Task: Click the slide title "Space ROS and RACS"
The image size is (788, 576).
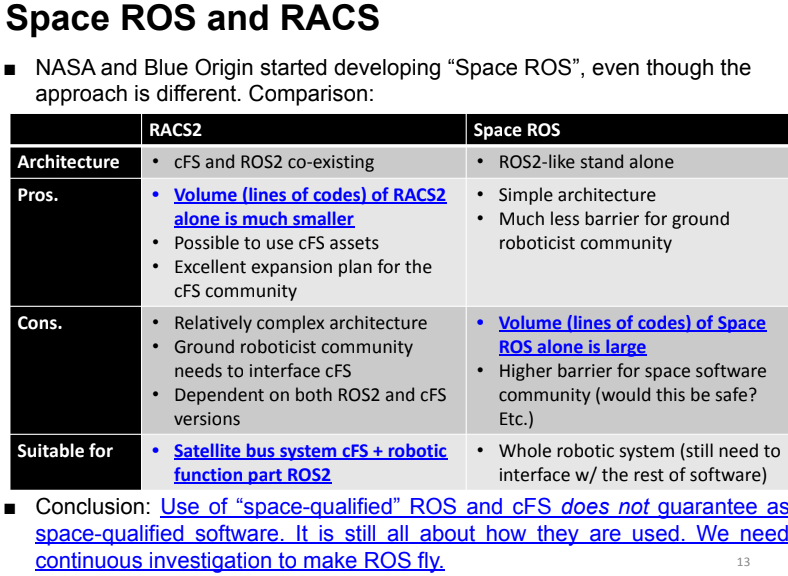Action: pyautogui.click(x=192, y=18)
